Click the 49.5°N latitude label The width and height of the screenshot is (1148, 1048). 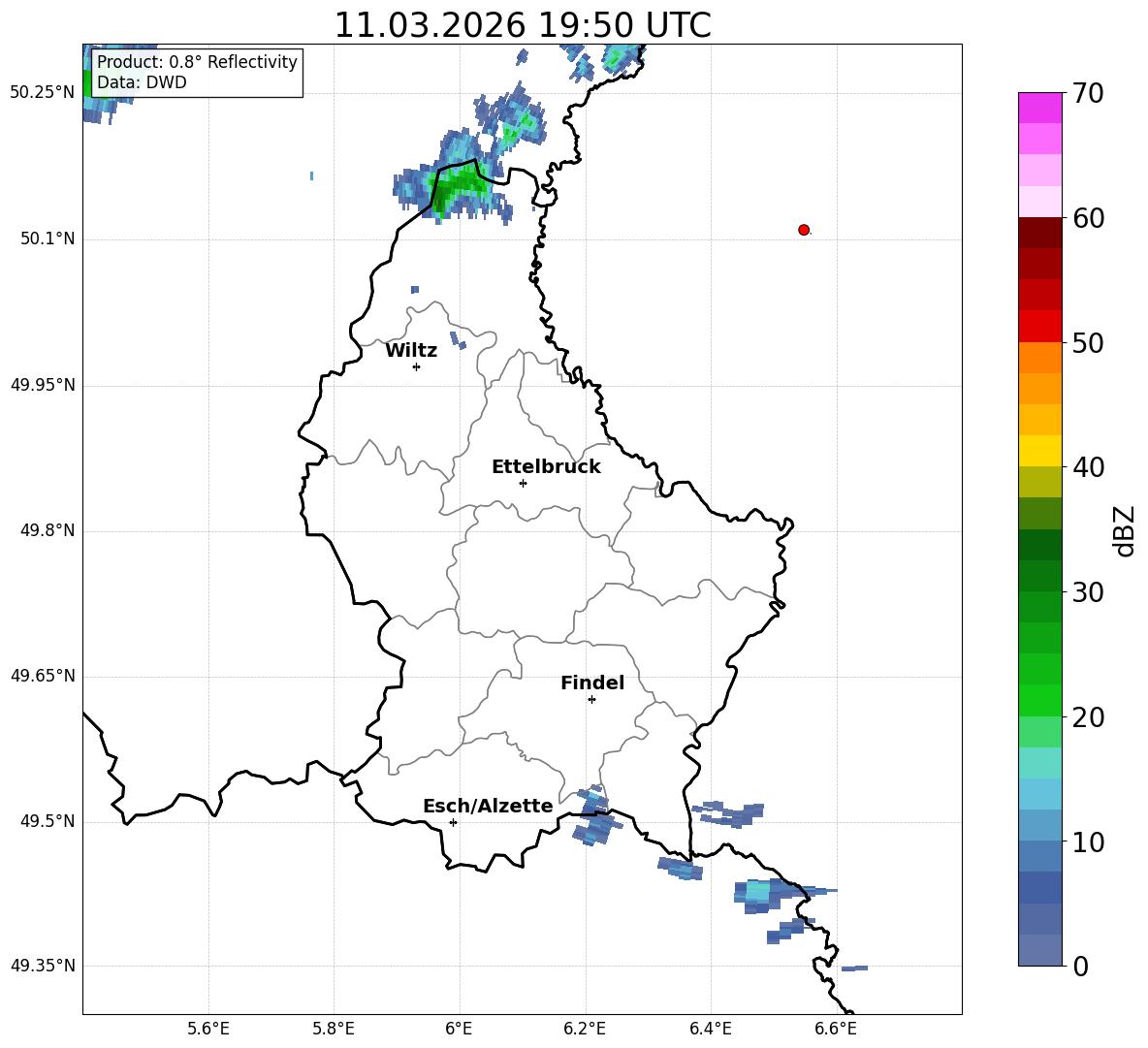point(48,821)
